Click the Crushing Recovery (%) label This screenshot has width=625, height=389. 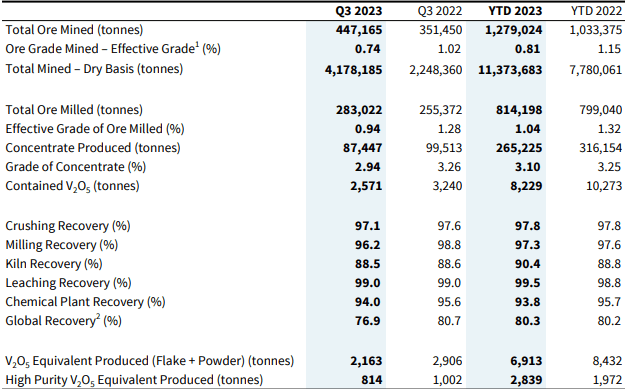coord(68,226)
